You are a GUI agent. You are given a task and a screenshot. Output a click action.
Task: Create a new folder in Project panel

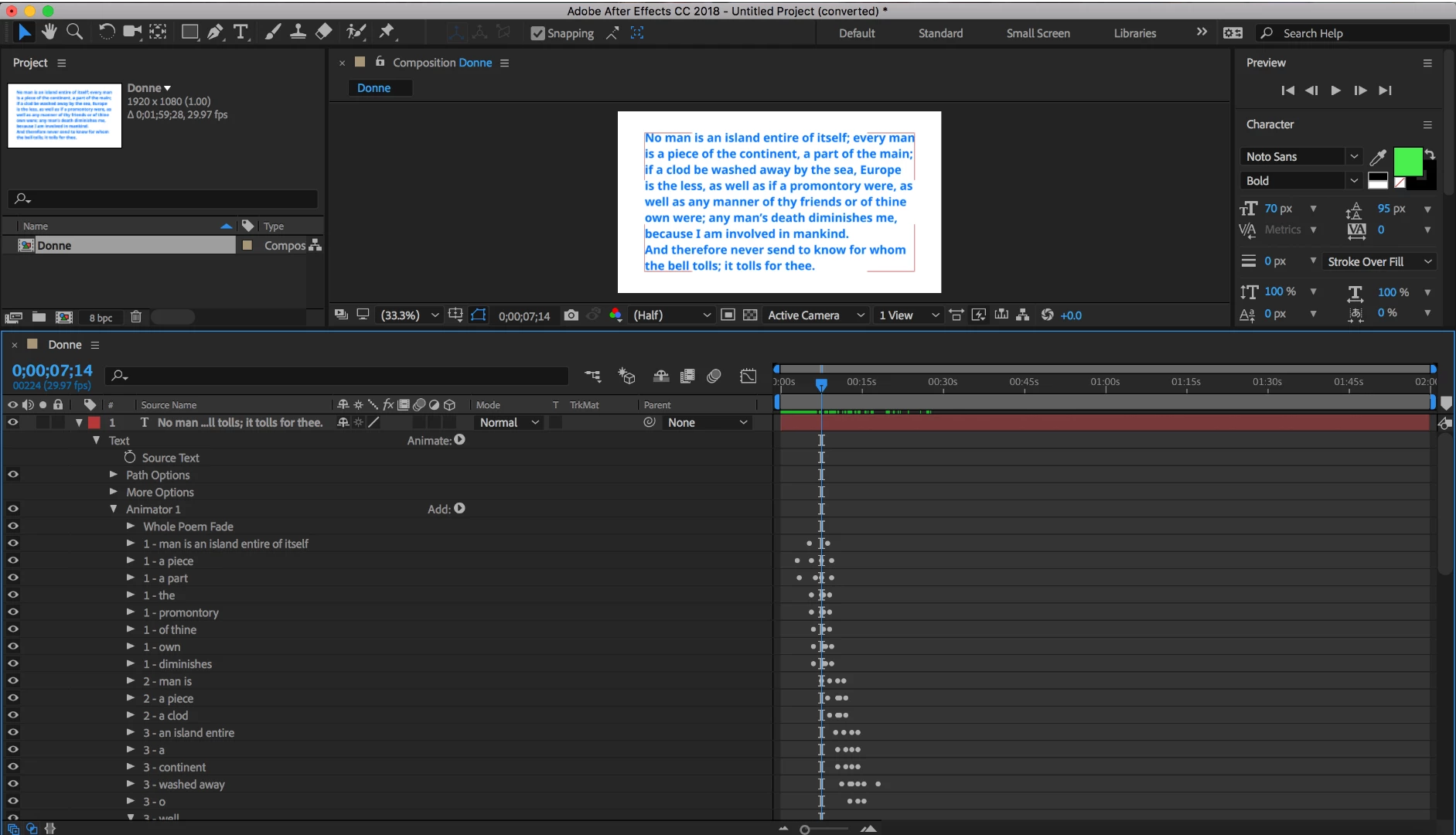coord(39,317)
